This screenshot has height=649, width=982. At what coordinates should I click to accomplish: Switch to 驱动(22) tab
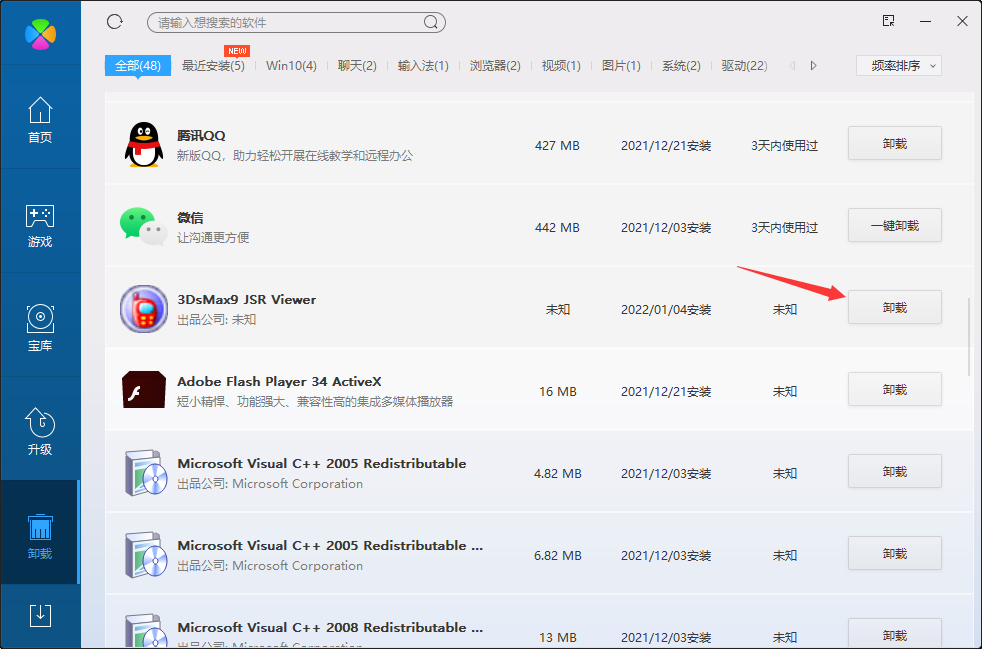coord(745,65)
